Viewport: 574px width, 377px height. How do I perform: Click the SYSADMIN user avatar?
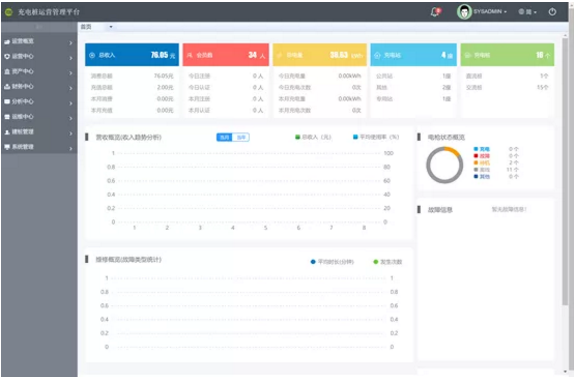pos(464,12)
